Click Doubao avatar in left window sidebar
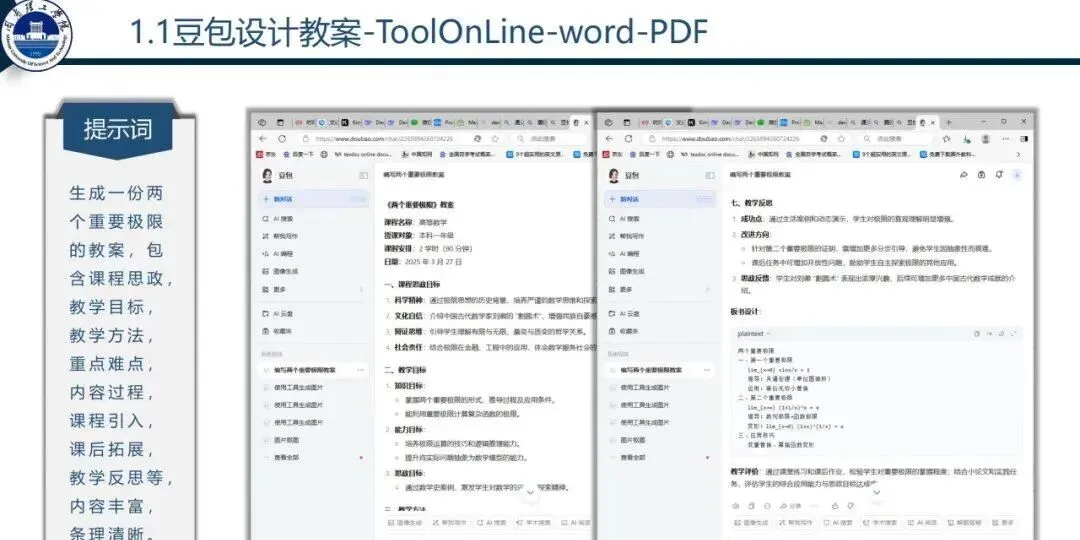Image resolution: width=1080 pixels, height=540 pixels. (267, 176)
